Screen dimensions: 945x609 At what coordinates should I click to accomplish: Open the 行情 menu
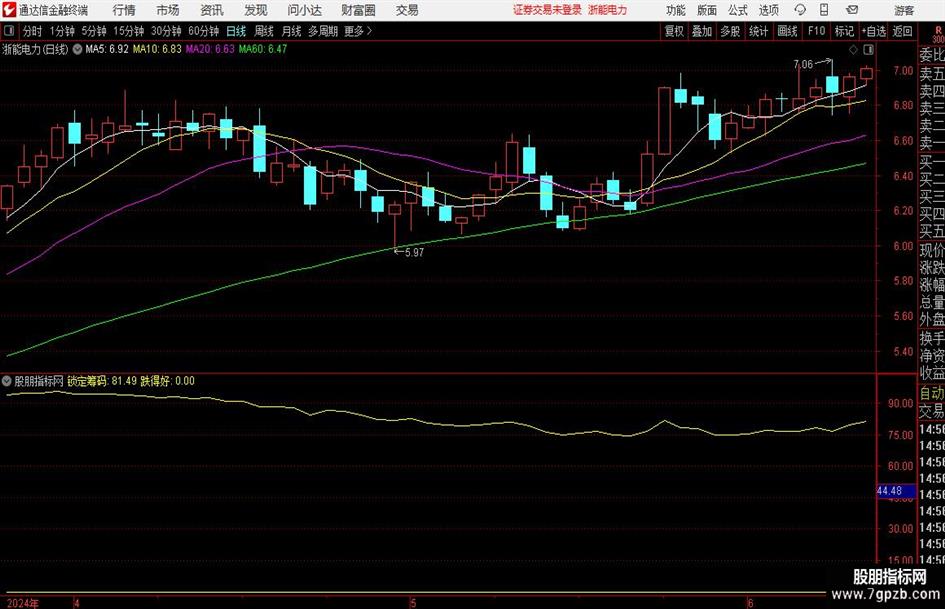pyautogui.click(x=124, y=10)
